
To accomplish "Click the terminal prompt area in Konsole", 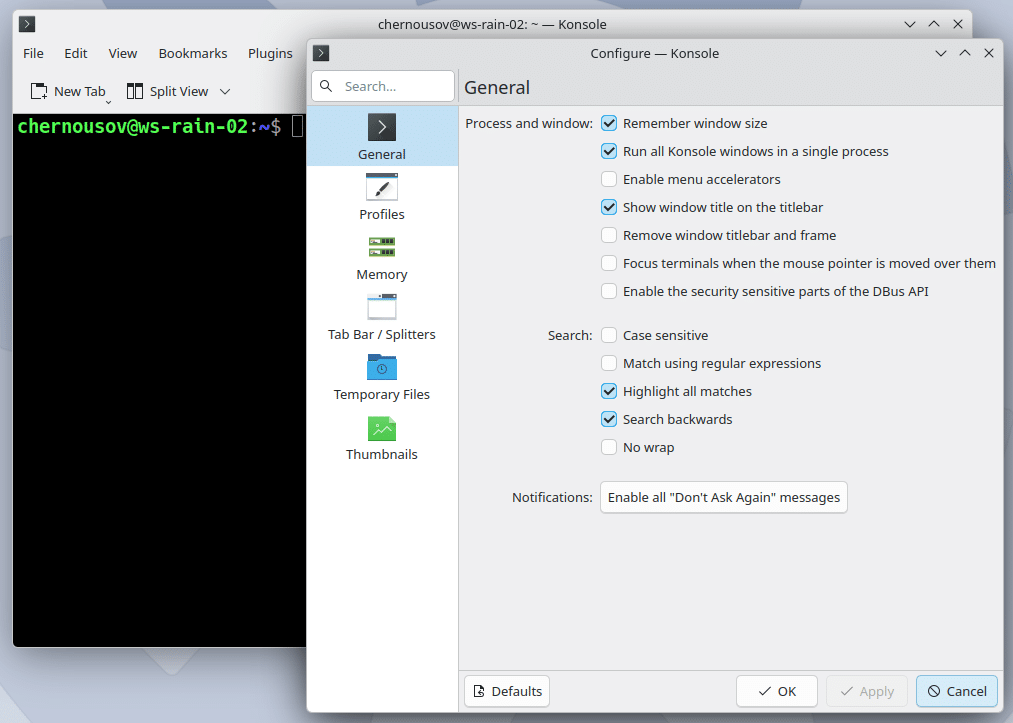I will click(x=159, y=380).
